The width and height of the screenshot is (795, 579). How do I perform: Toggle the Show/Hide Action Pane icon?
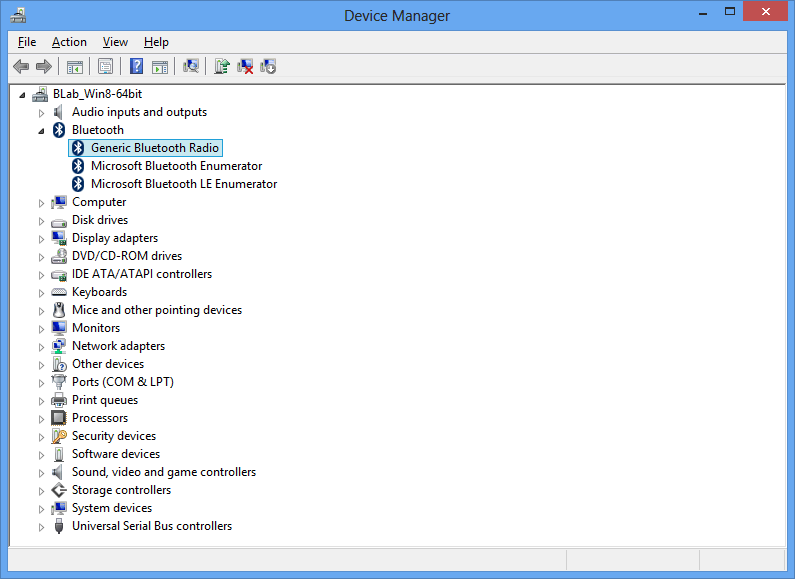point(160,66)
